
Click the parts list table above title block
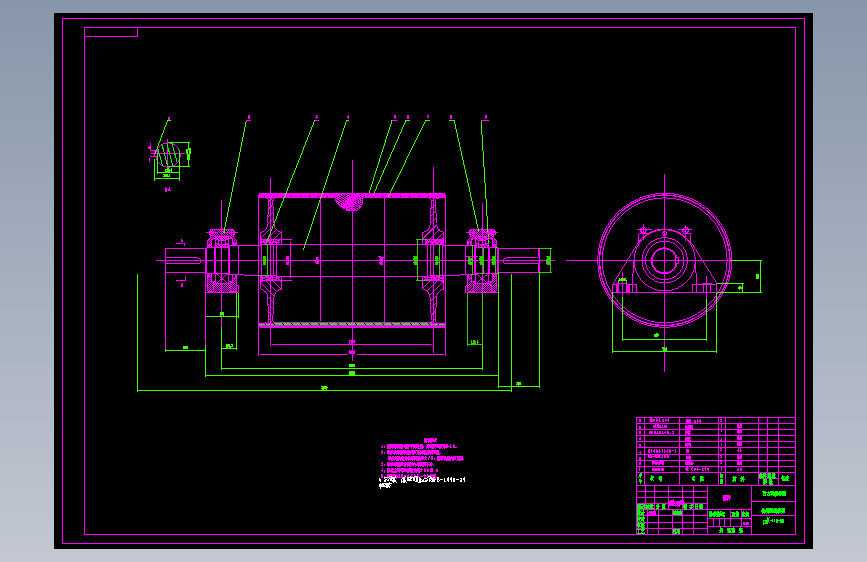(715, 451)
